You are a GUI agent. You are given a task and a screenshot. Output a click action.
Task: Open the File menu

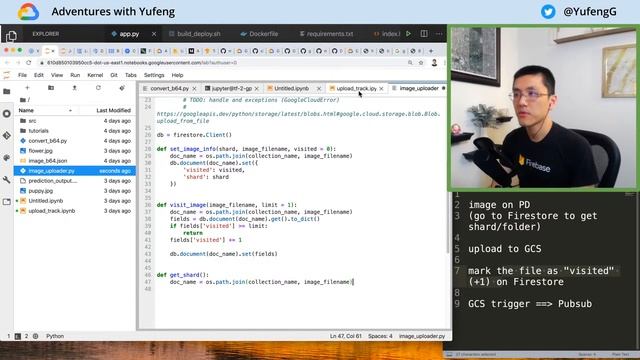[x=22, y=75]
